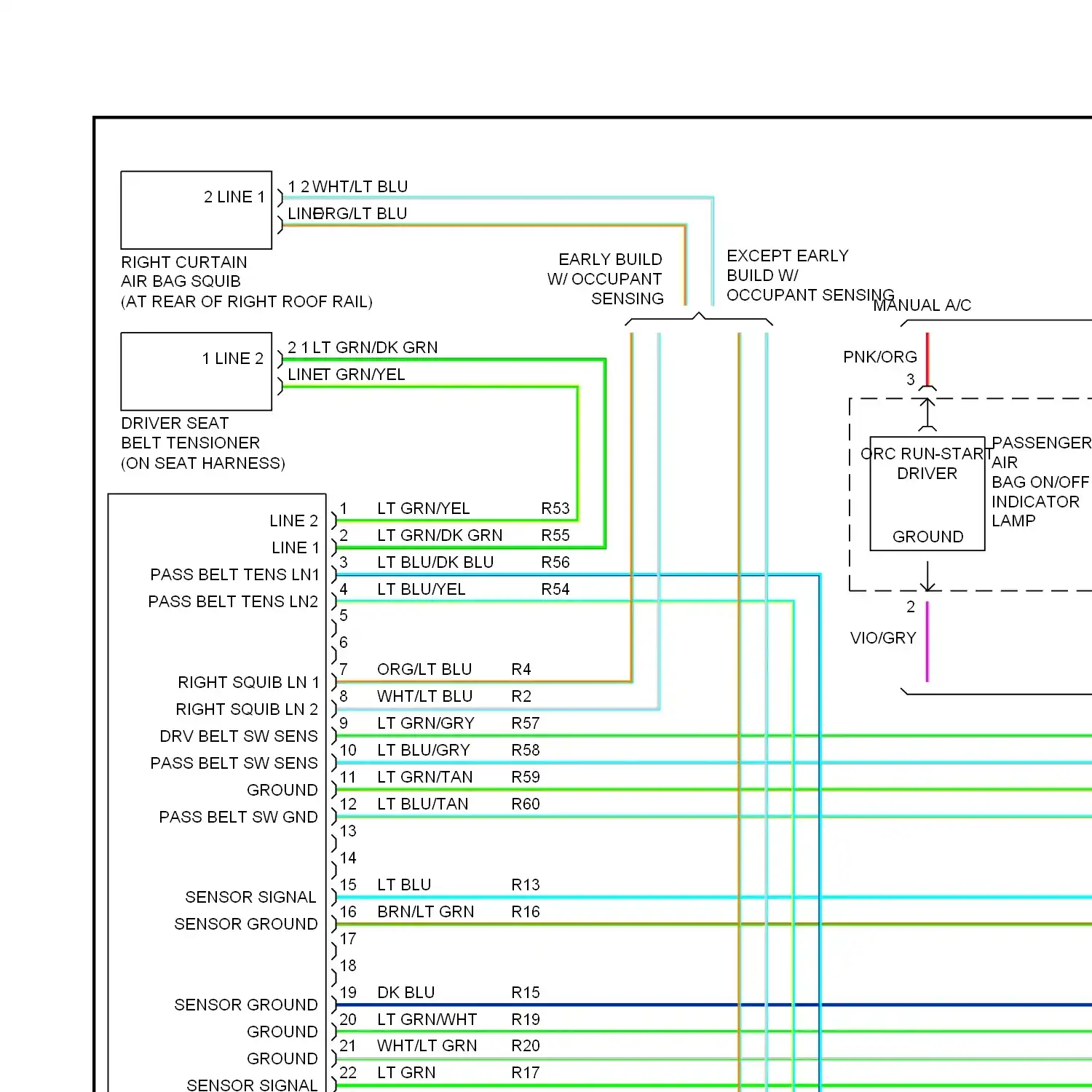Click the 'PNK/ORG' wire label
The height and width of the screenshot is (1092, 1092).
click(880, 357)
